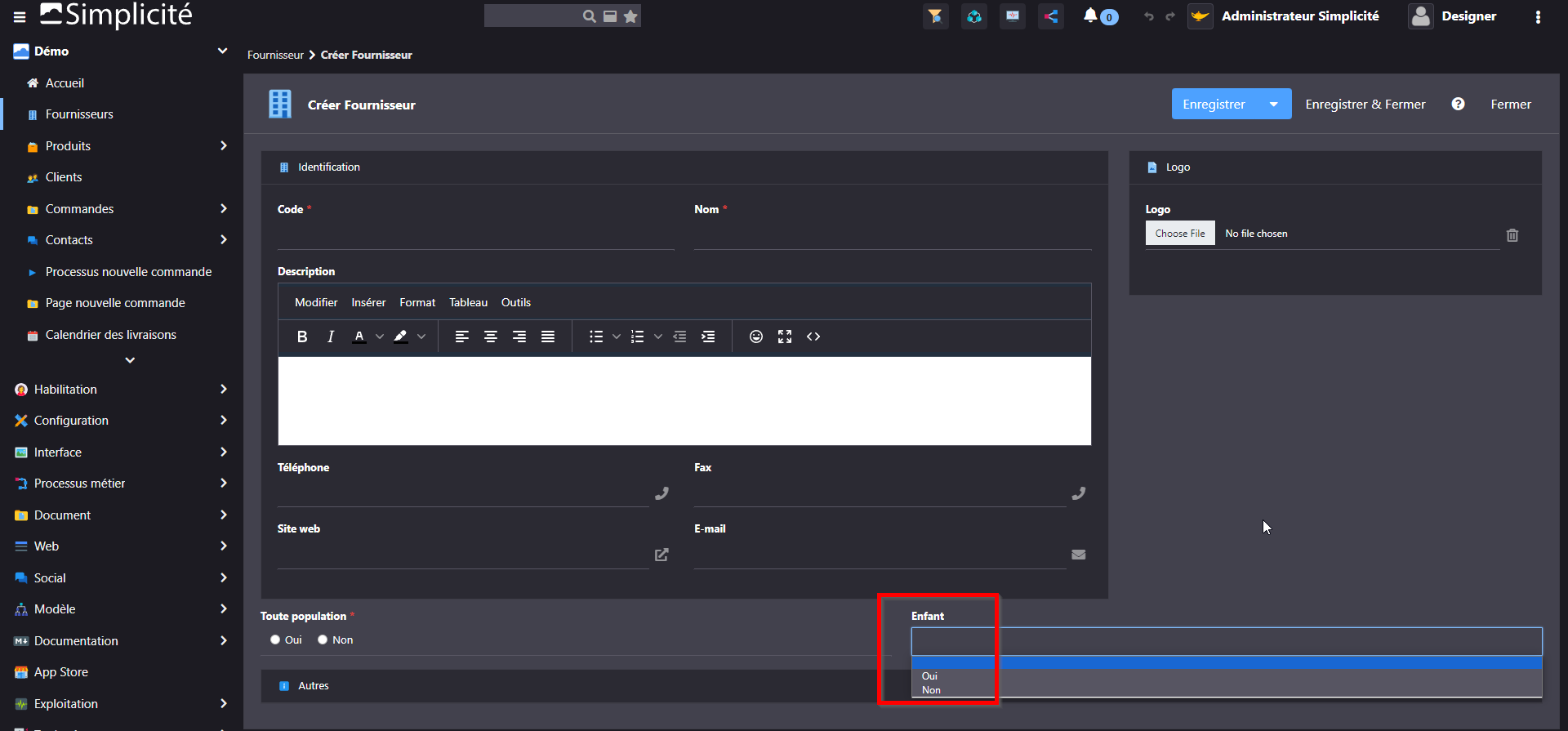Toggle editor fullscreen mode
This screenshot has height=731, width=1568.
click(x=785, y=337)
